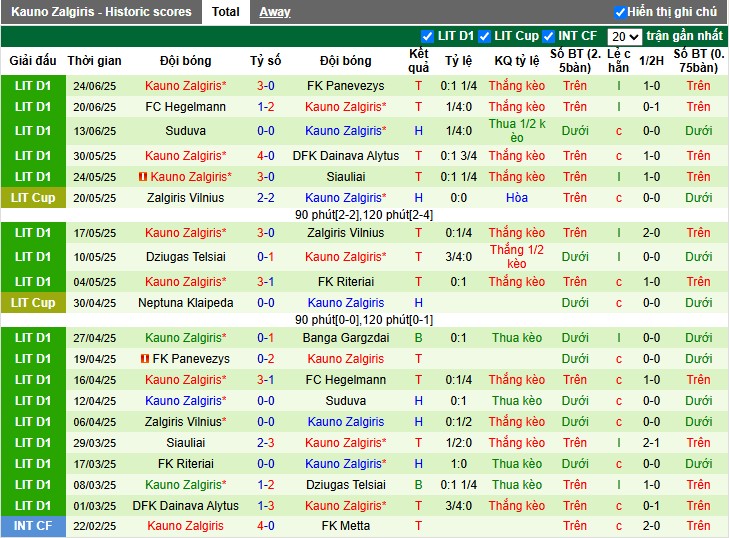Image resolution: width=729 pixels, height=538 pixels.
Task: Select odds 1:0 on FK Riteriai 17/03/25 row
Action: (458, 464)
